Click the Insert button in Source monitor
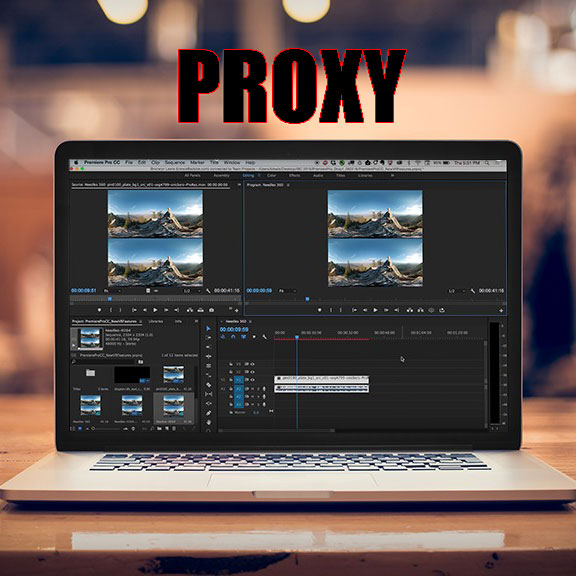This screenshot has height=576, width=576. click(x=190, y=310)
